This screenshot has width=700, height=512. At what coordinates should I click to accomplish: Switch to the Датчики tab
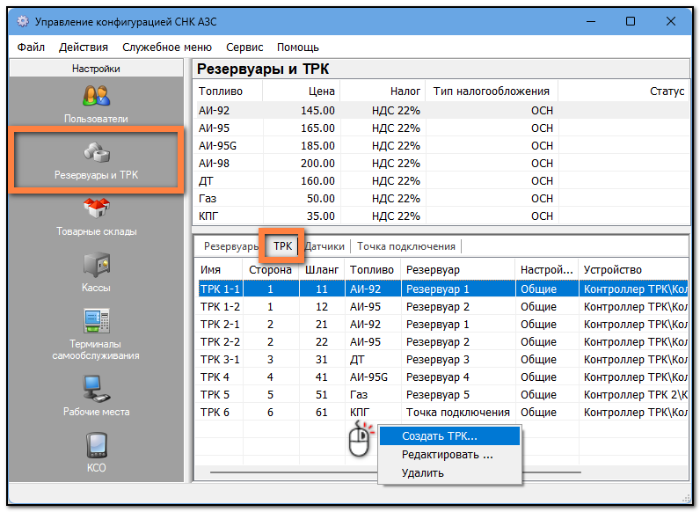[x=325, y=246]
